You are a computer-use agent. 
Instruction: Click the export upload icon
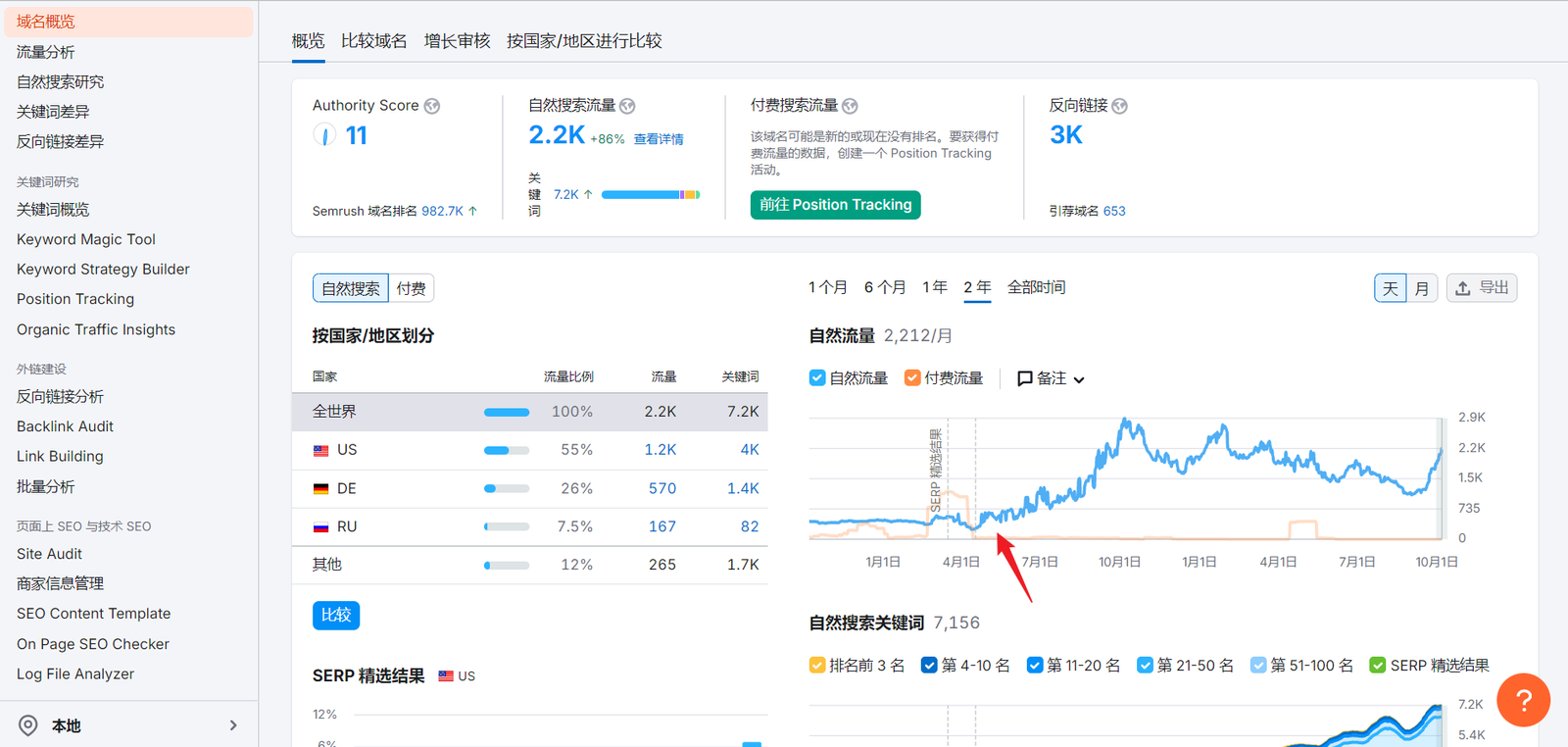pos(1462,288)
